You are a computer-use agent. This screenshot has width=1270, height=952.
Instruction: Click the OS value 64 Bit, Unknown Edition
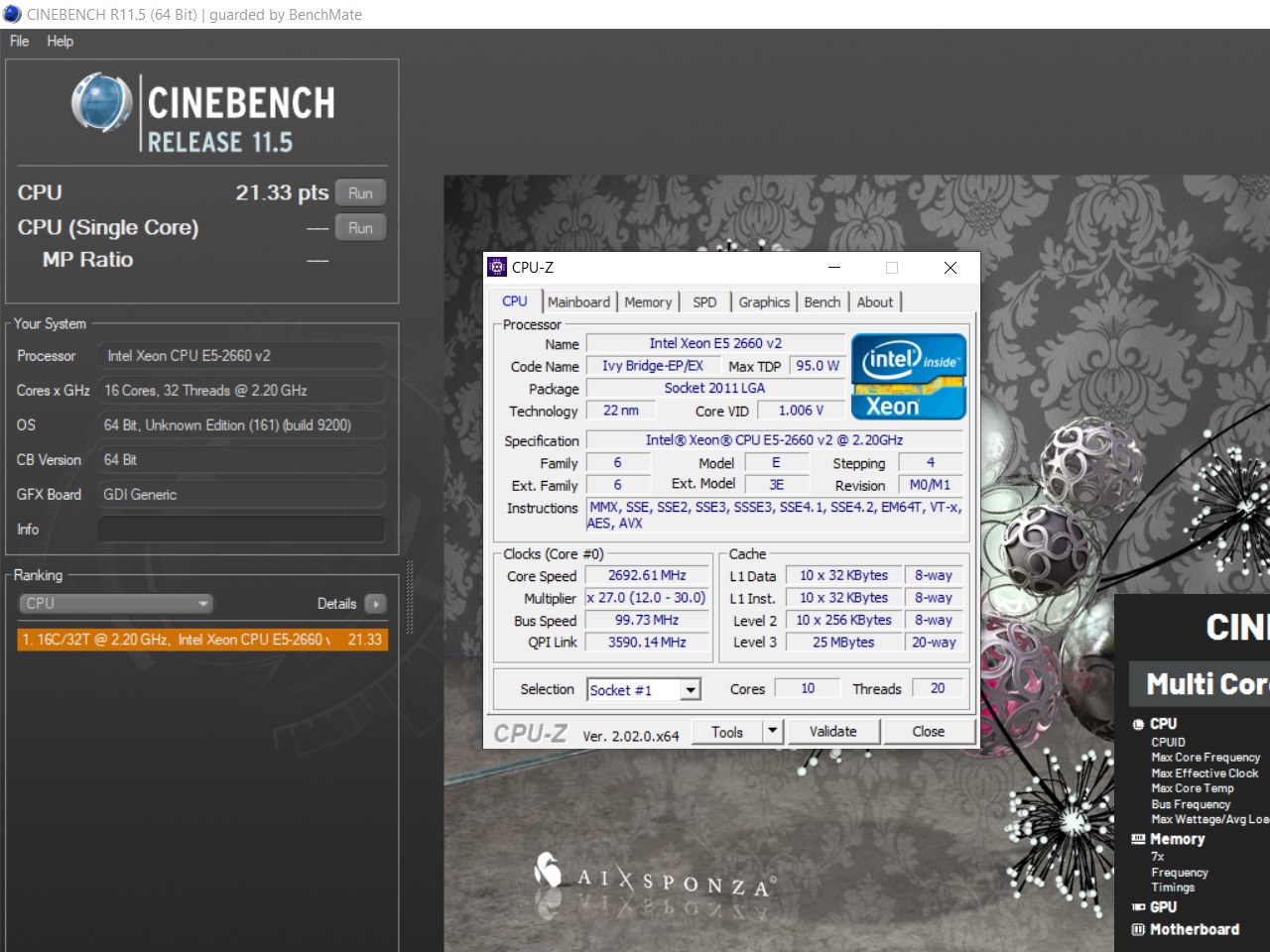click(241, 425)
